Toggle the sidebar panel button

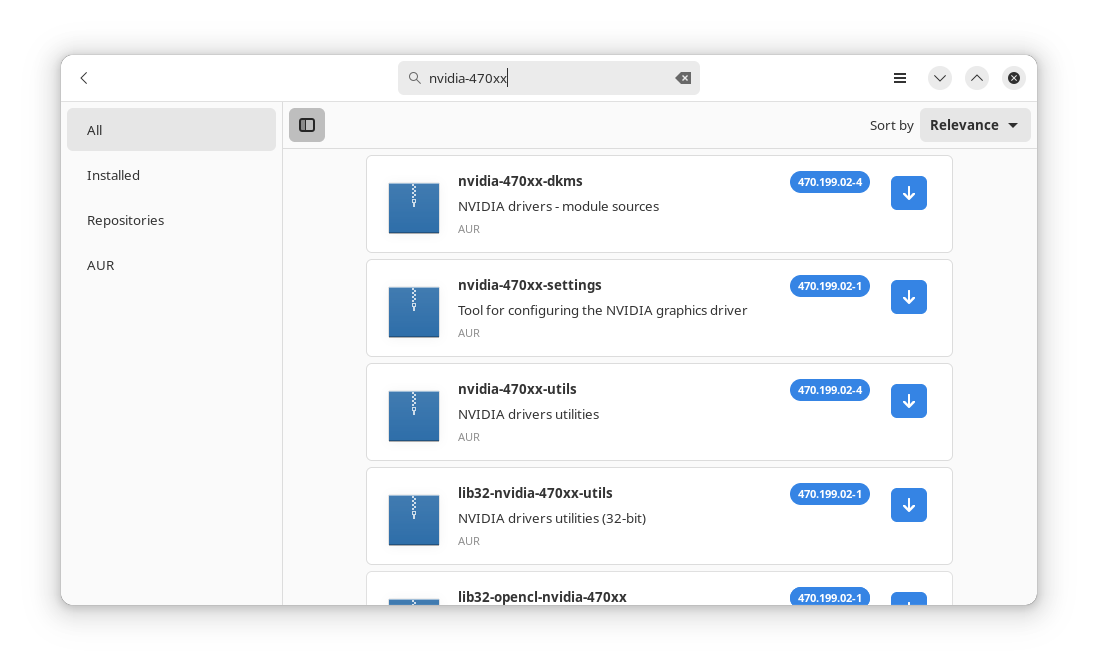coord(307,125)
